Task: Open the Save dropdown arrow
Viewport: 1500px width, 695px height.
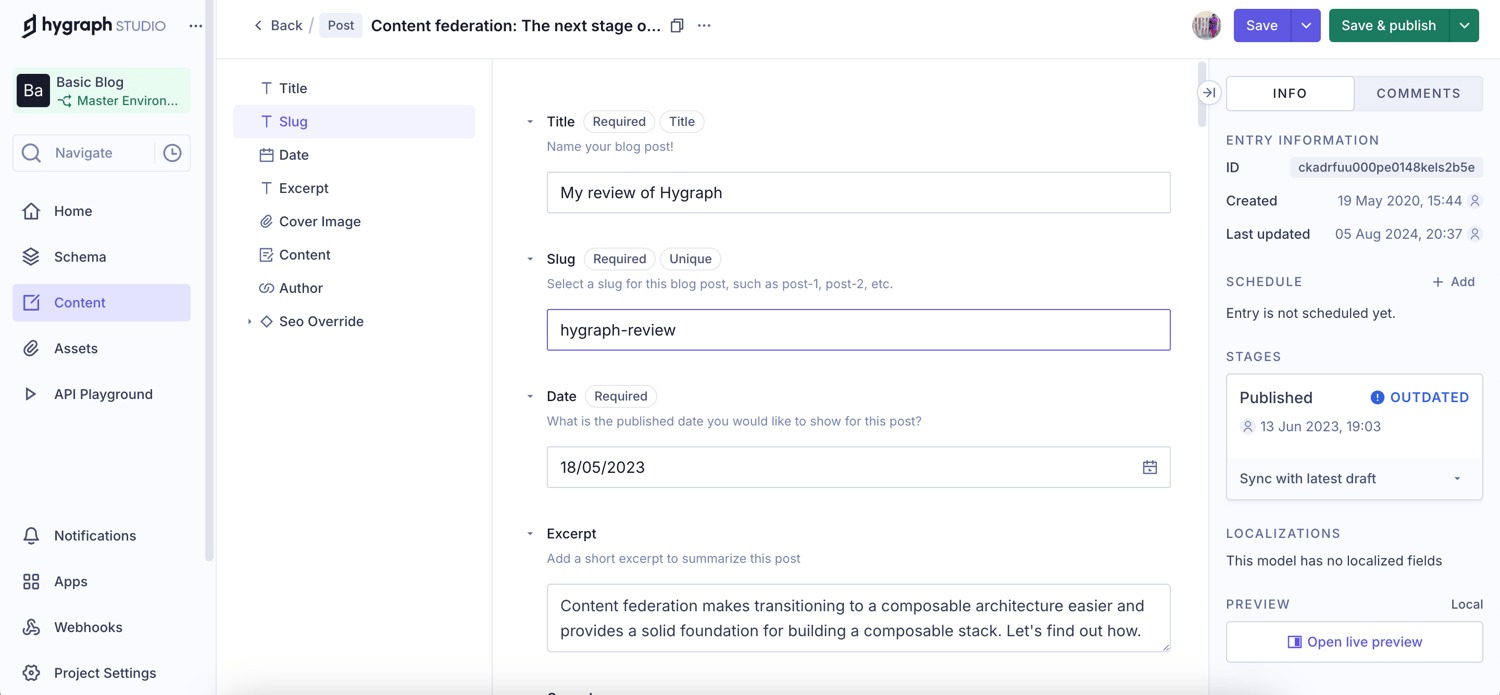Action: pos(1306,26)
